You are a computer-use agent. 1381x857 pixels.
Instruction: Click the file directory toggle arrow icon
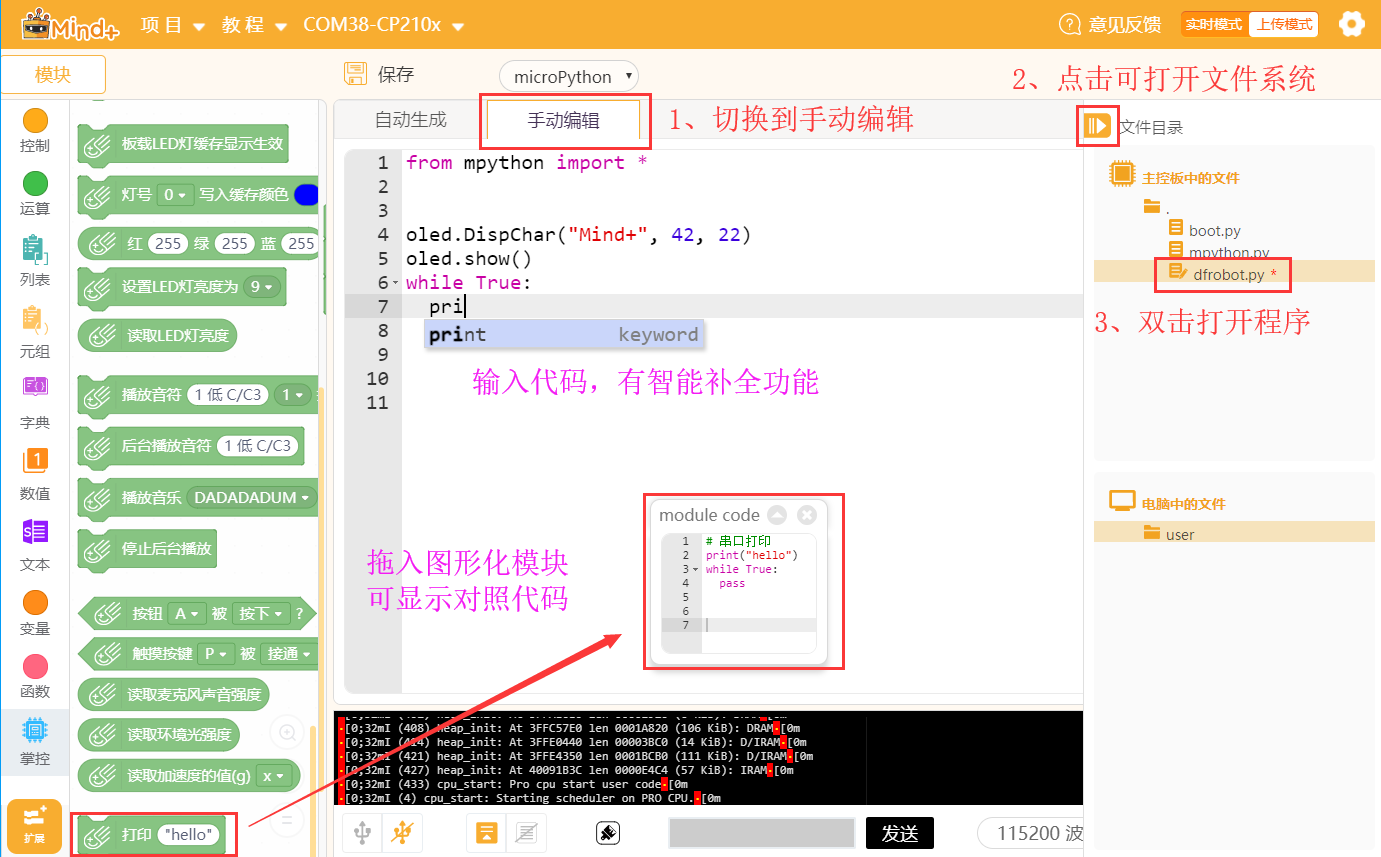1097,126
